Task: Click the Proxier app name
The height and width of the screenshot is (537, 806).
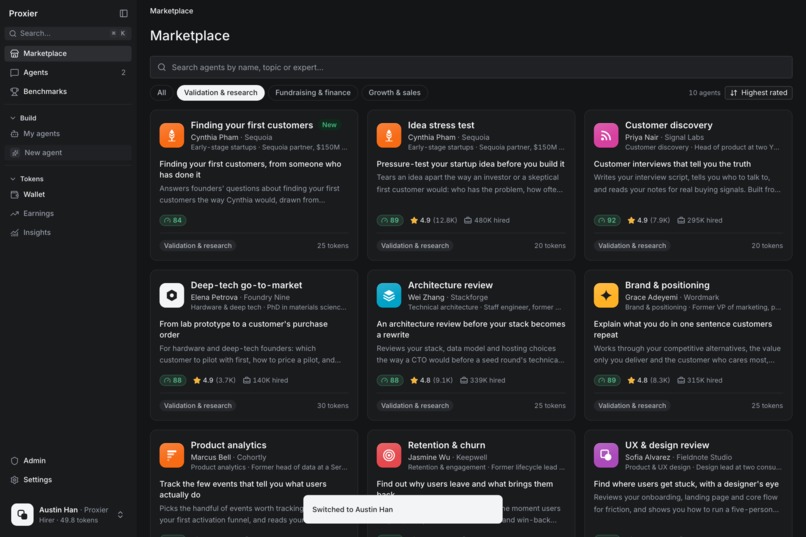Action: (x=23, y=13)
